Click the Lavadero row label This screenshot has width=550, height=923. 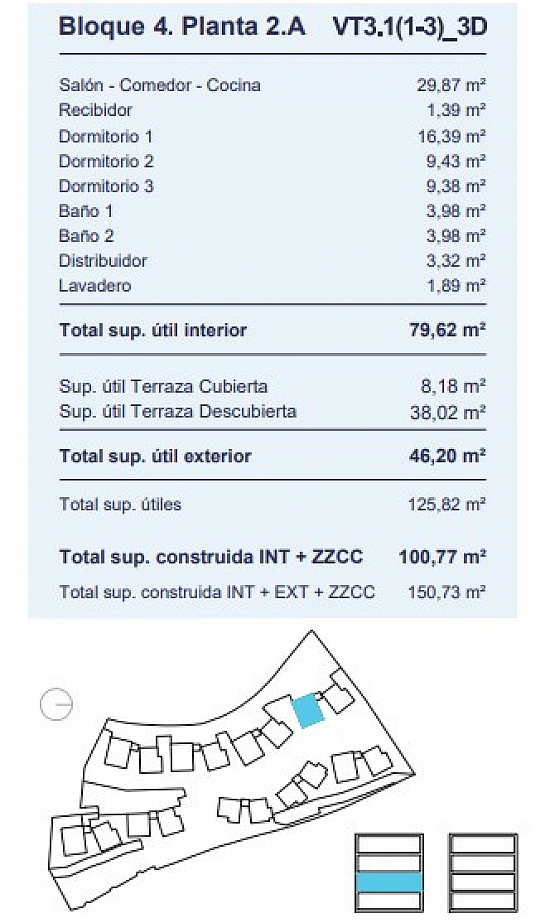coord(95,286)
